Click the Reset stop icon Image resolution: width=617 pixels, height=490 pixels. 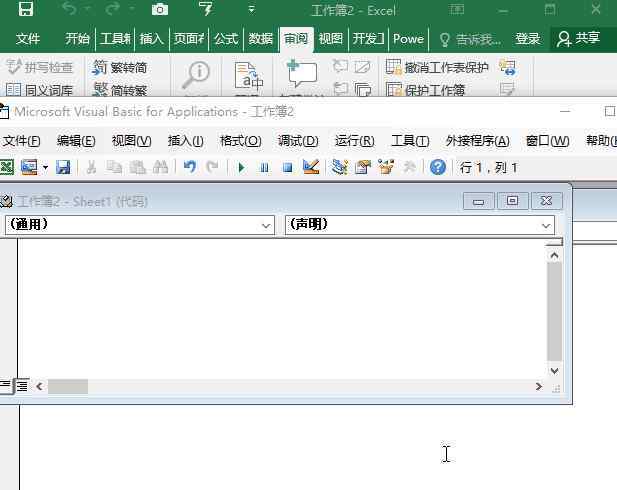point(288,168)
